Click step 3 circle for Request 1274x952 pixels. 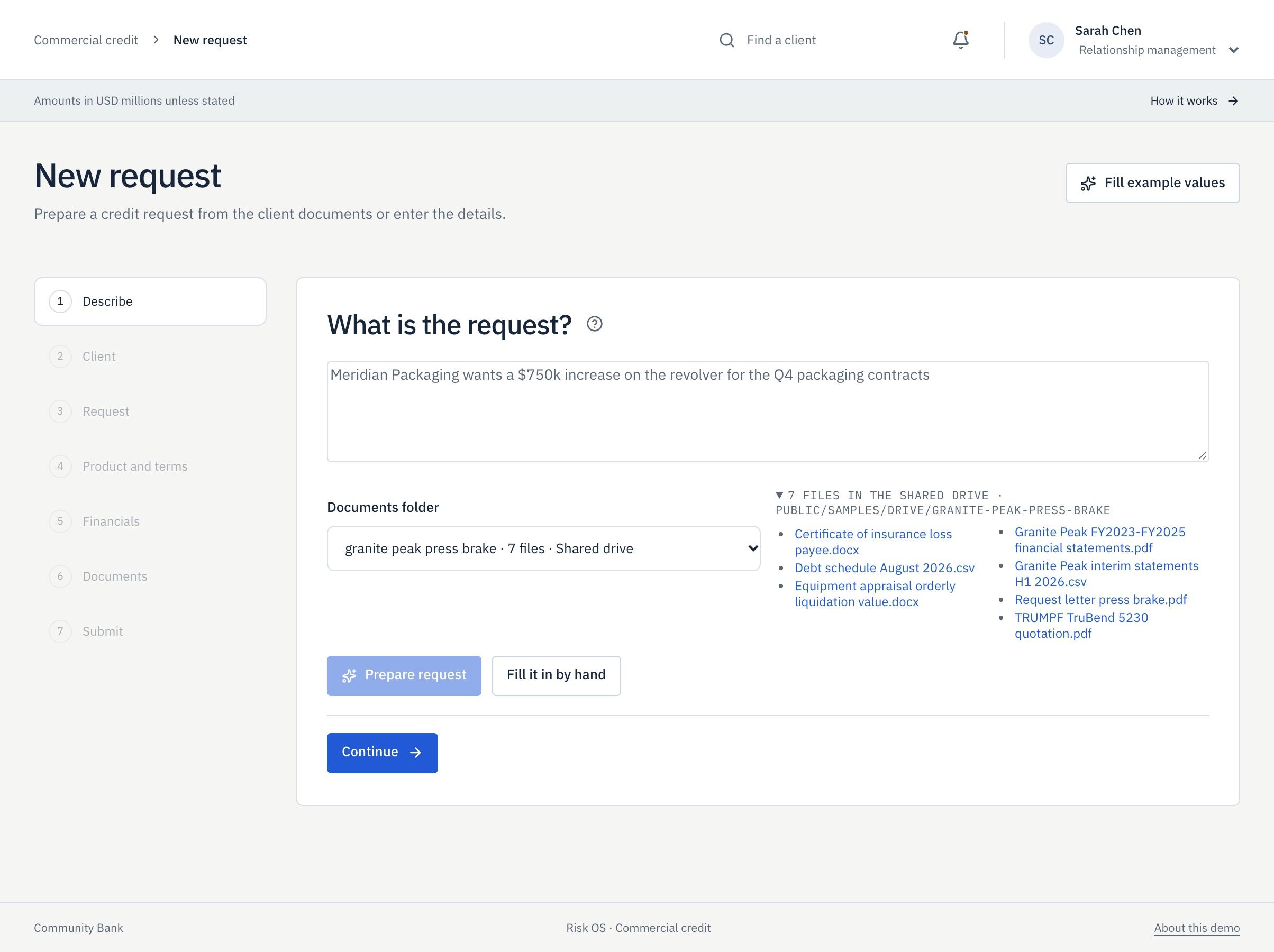[x=60, y=411]
